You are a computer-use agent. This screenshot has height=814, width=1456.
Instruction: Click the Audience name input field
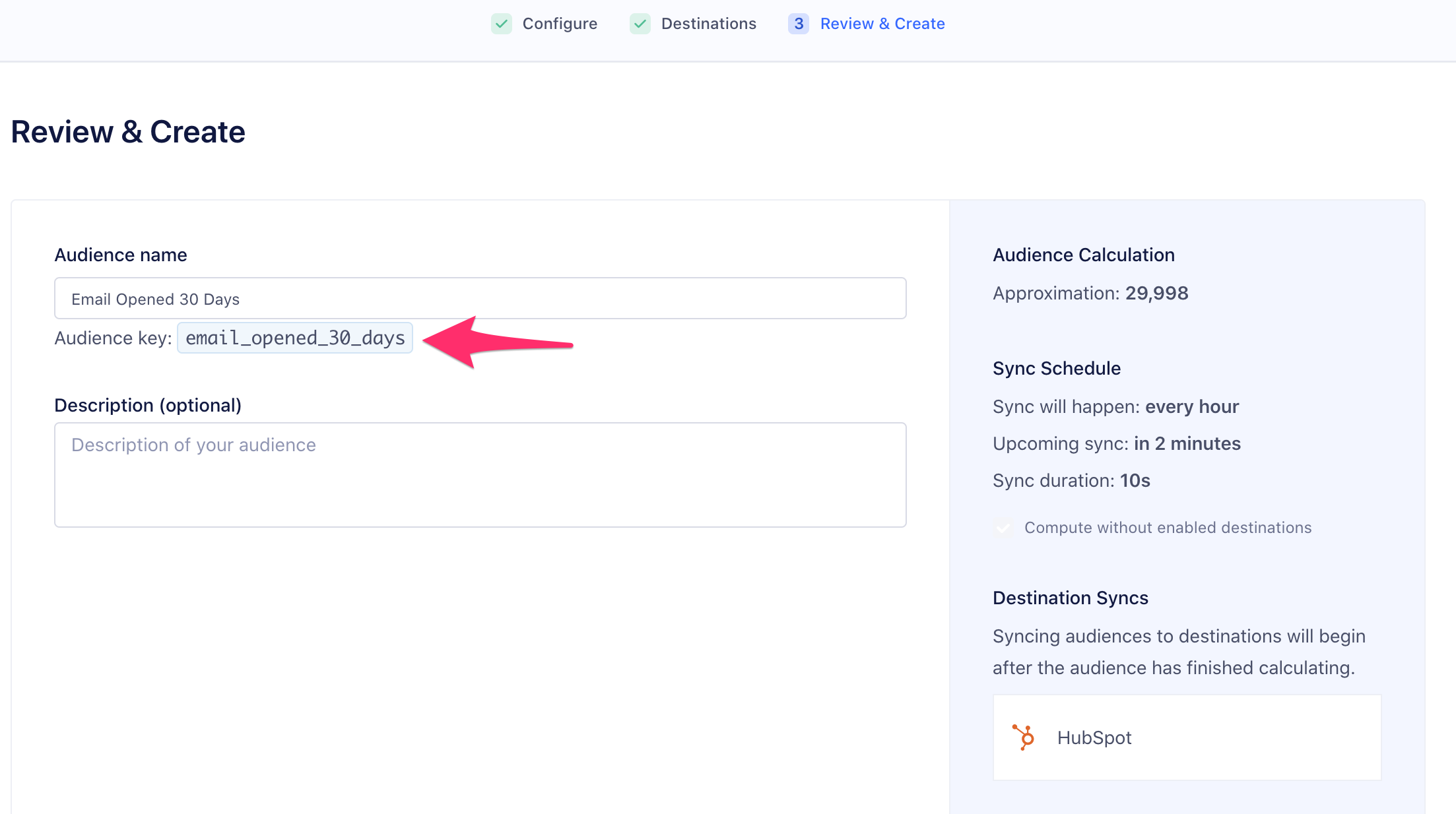coord(480,298)
